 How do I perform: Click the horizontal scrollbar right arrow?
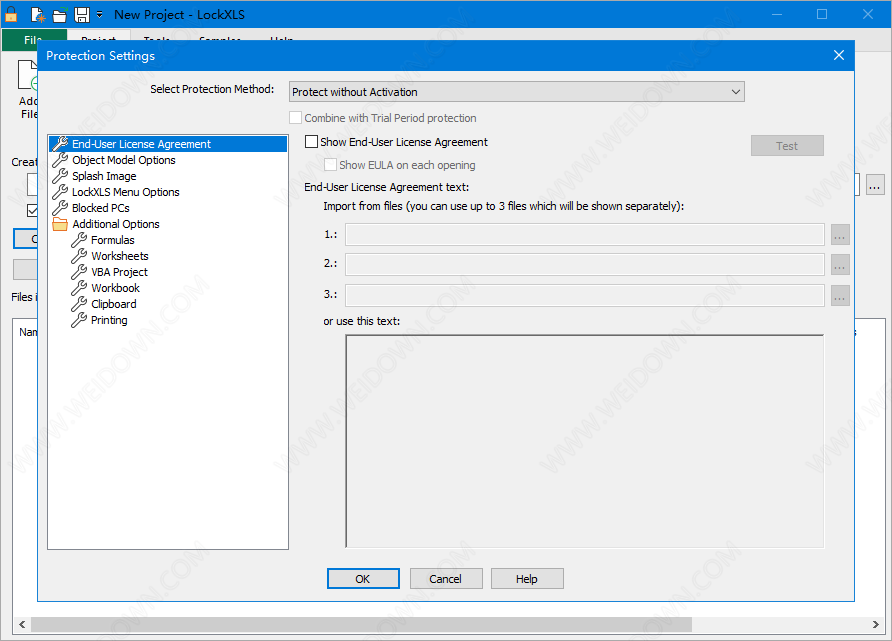point(876,625)
